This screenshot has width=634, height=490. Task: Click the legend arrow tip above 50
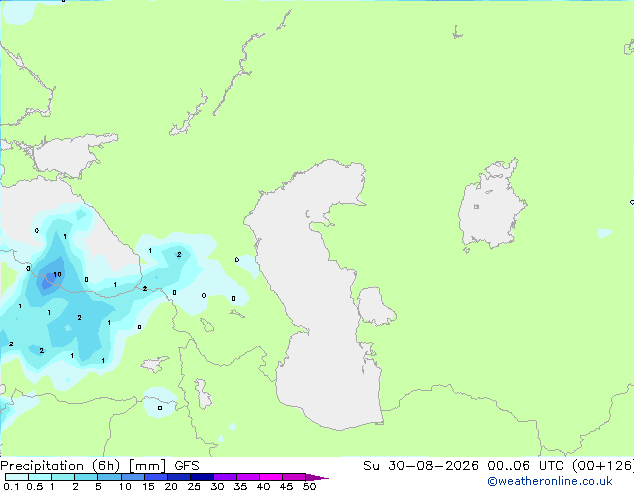pos(317,477)
